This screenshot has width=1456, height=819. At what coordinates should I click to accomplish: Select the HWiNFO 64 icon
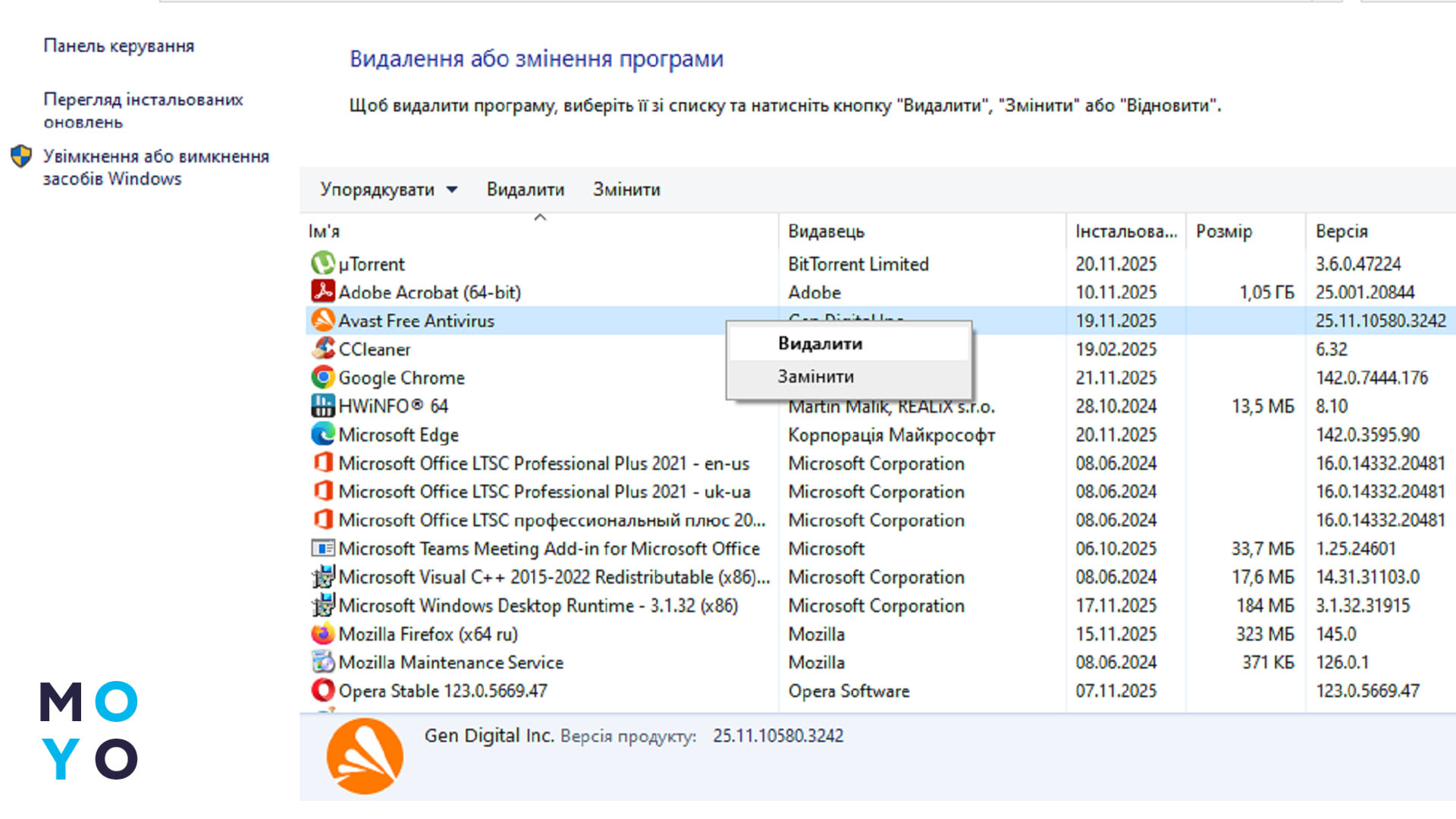click(x=322, y=406)
